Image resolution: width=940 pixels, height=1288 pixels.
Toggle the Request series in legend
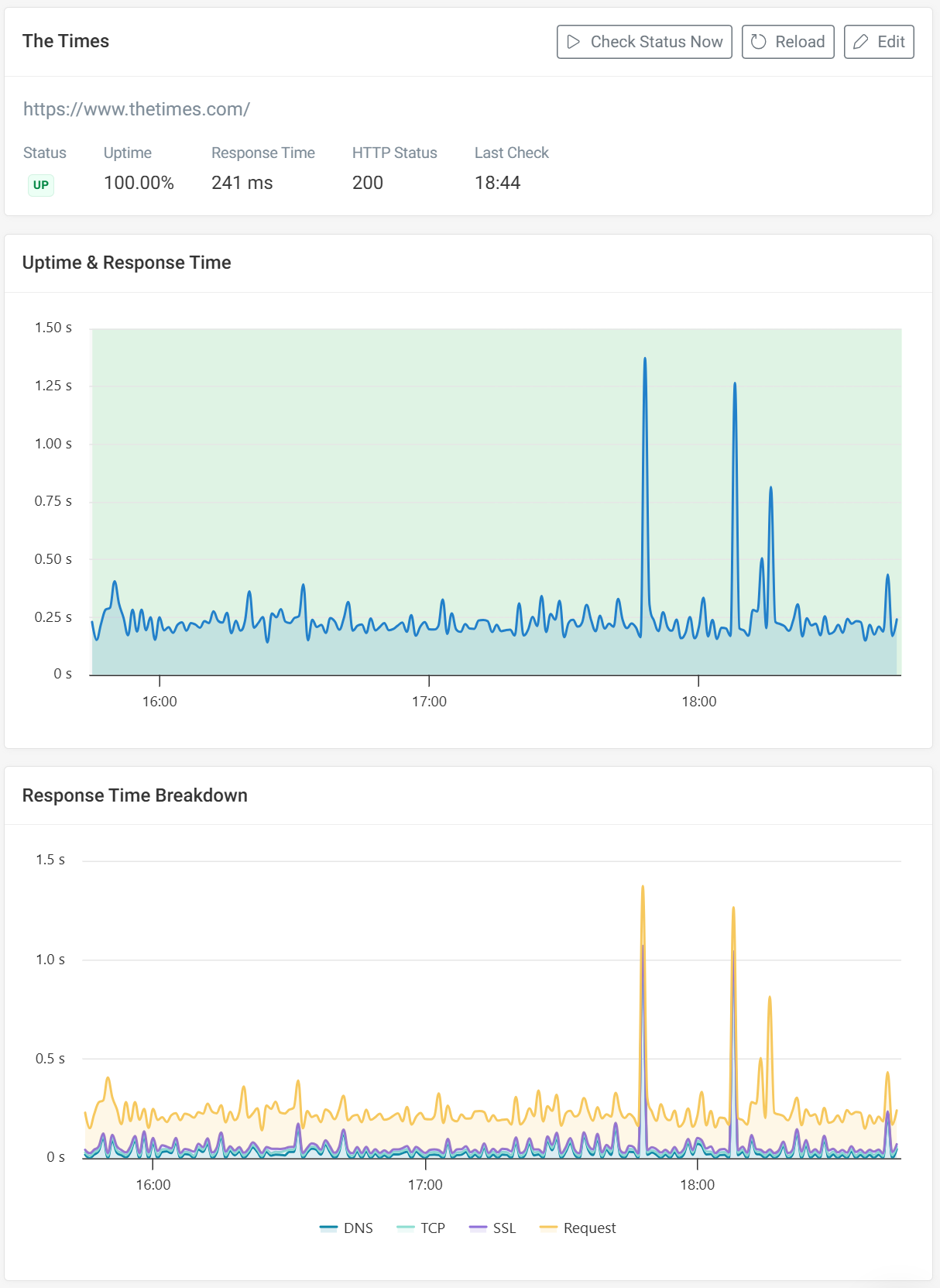[x=578, y=1228]
